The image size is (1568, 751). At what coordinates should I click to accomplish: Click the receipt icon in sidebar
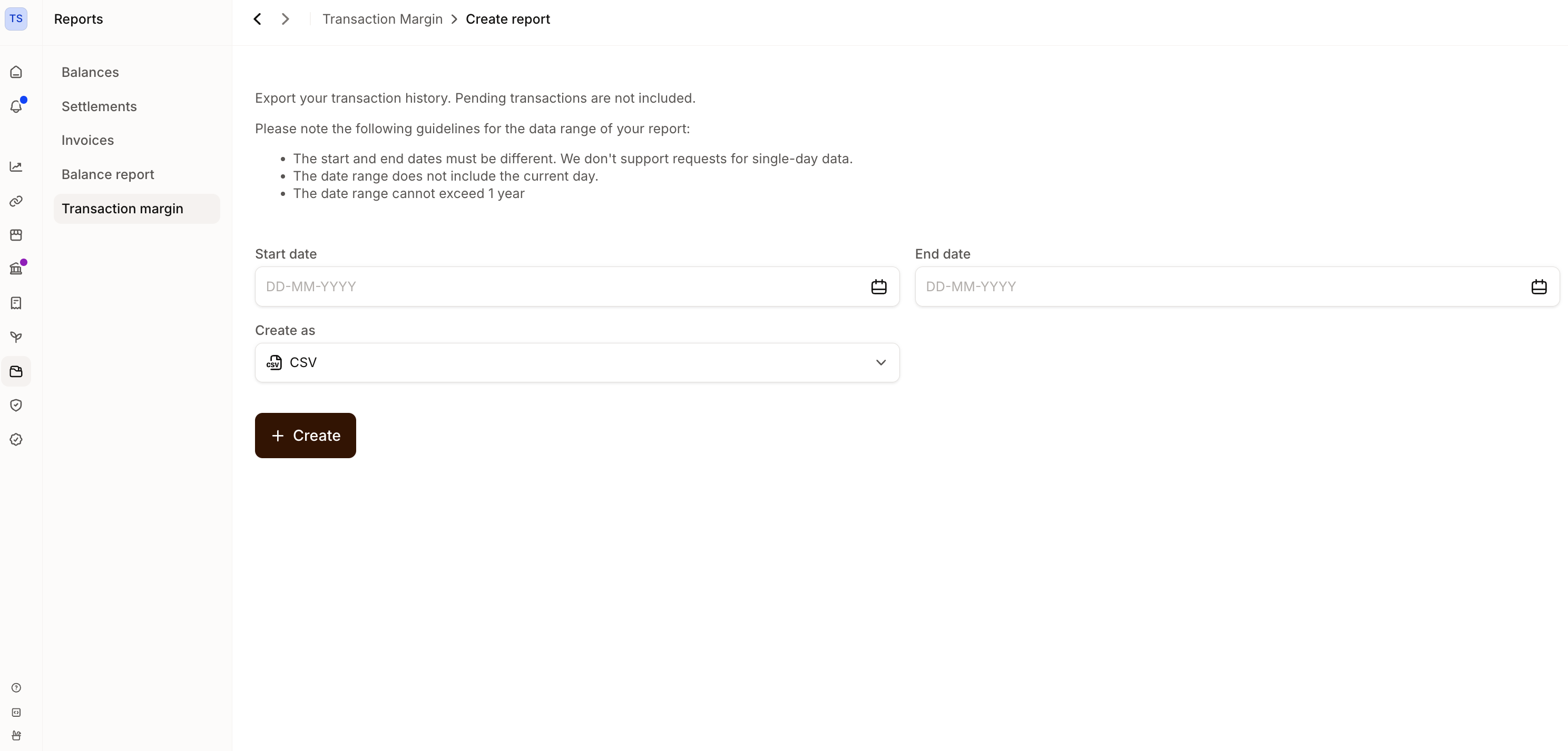(x=16, y=303)
